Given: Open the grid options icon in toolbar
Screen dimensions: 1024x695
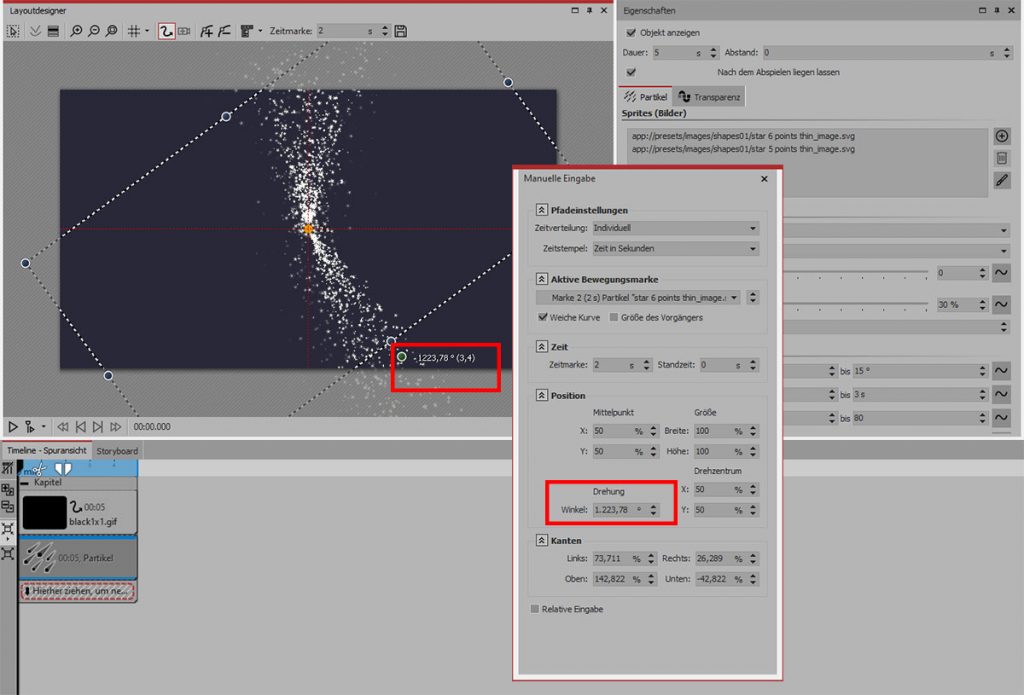Looking at the screenshot, I should (x=134, y=31).
